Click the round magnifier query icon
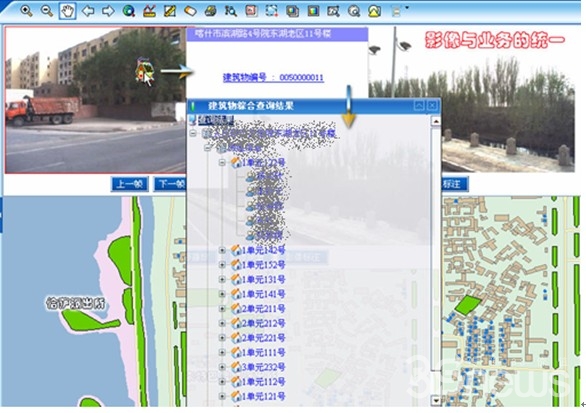 (354, 11)
